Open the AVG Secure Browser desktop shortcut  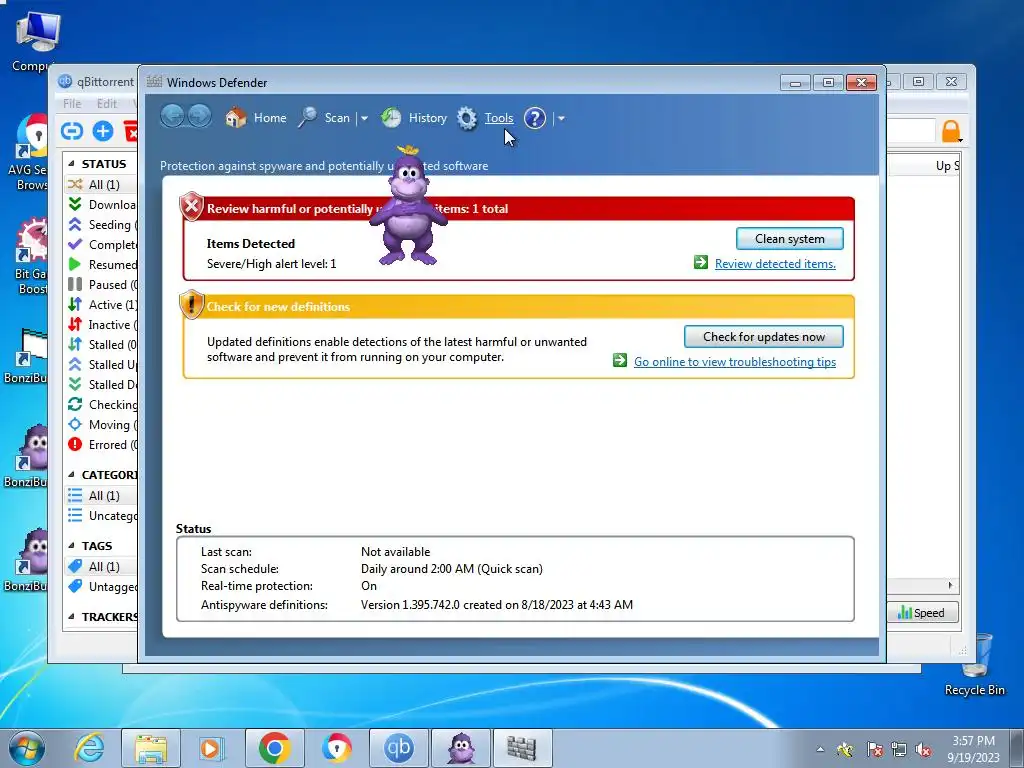27,153
